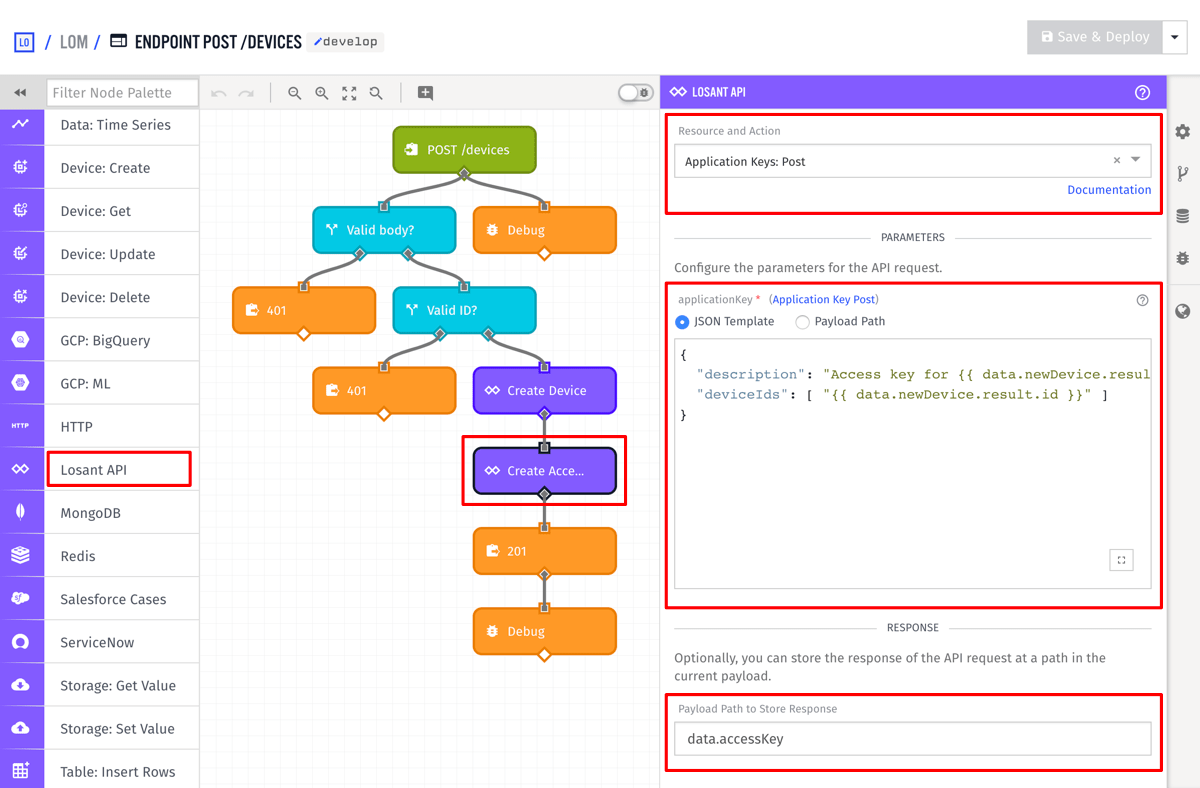1200x788 pixels.
Task: Select the Debug node beside Valid body?
Action: point(544,230)
